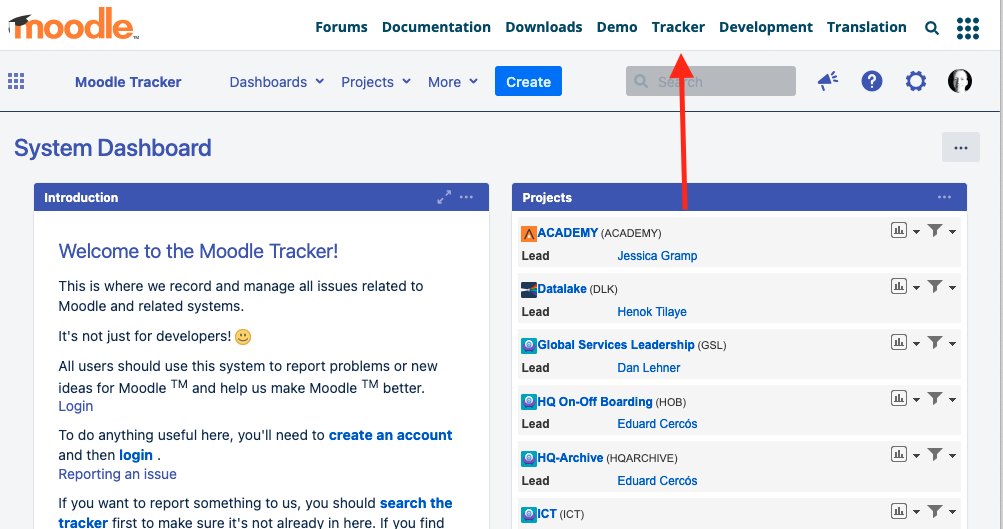The image size is (1003, 529).
Task: Open Projects gadget options menu
Action: click(x=944, y=197)
